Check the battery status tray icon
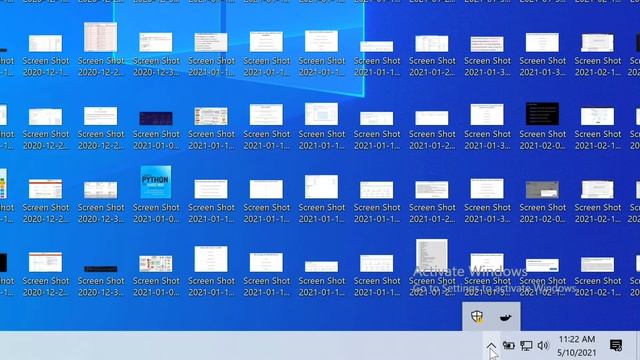This screenshot has height=360, width=640. pyautogui.click(x=508, y=346)
